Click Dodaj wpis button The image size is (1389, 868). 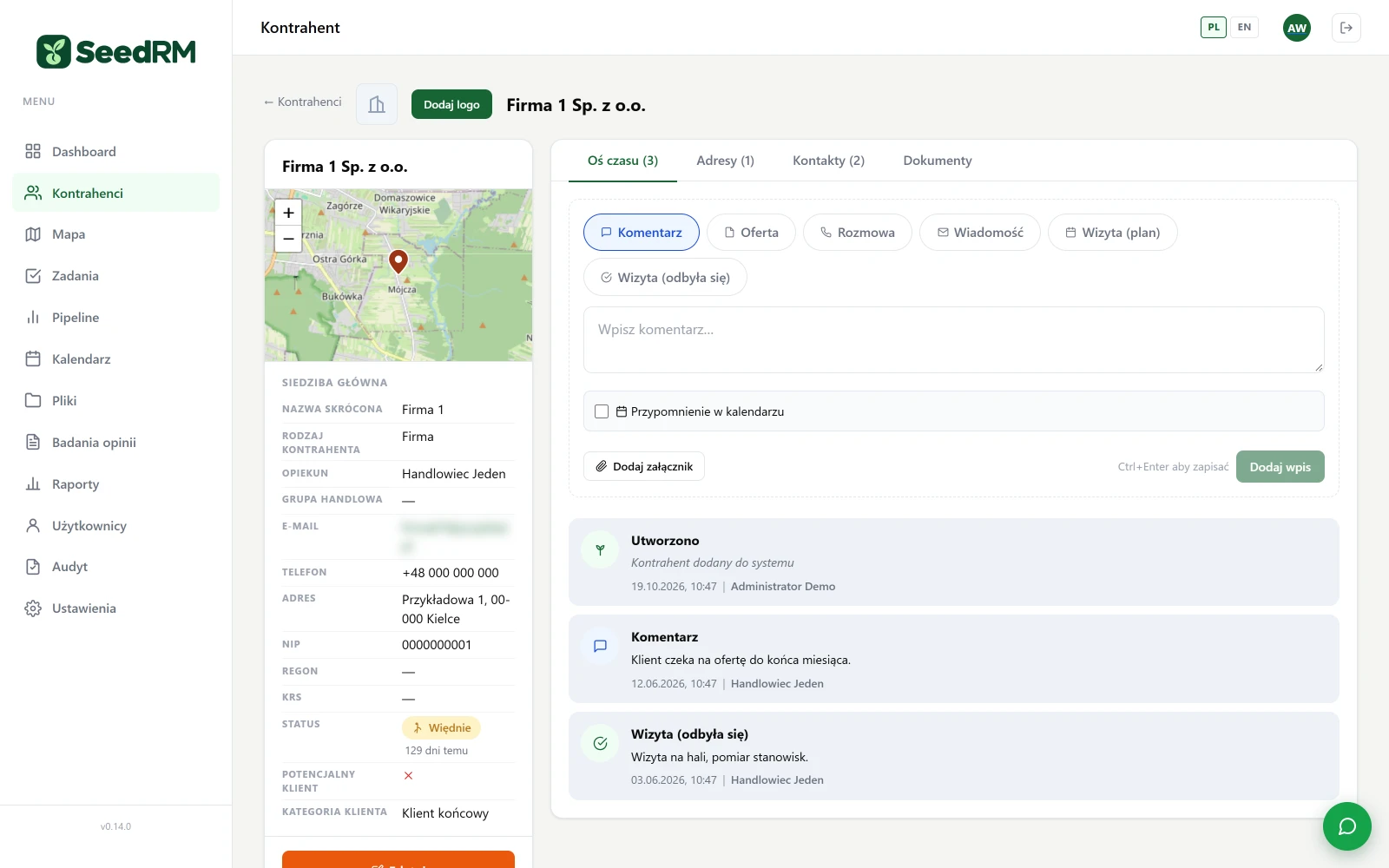(x=1280, y=467)
